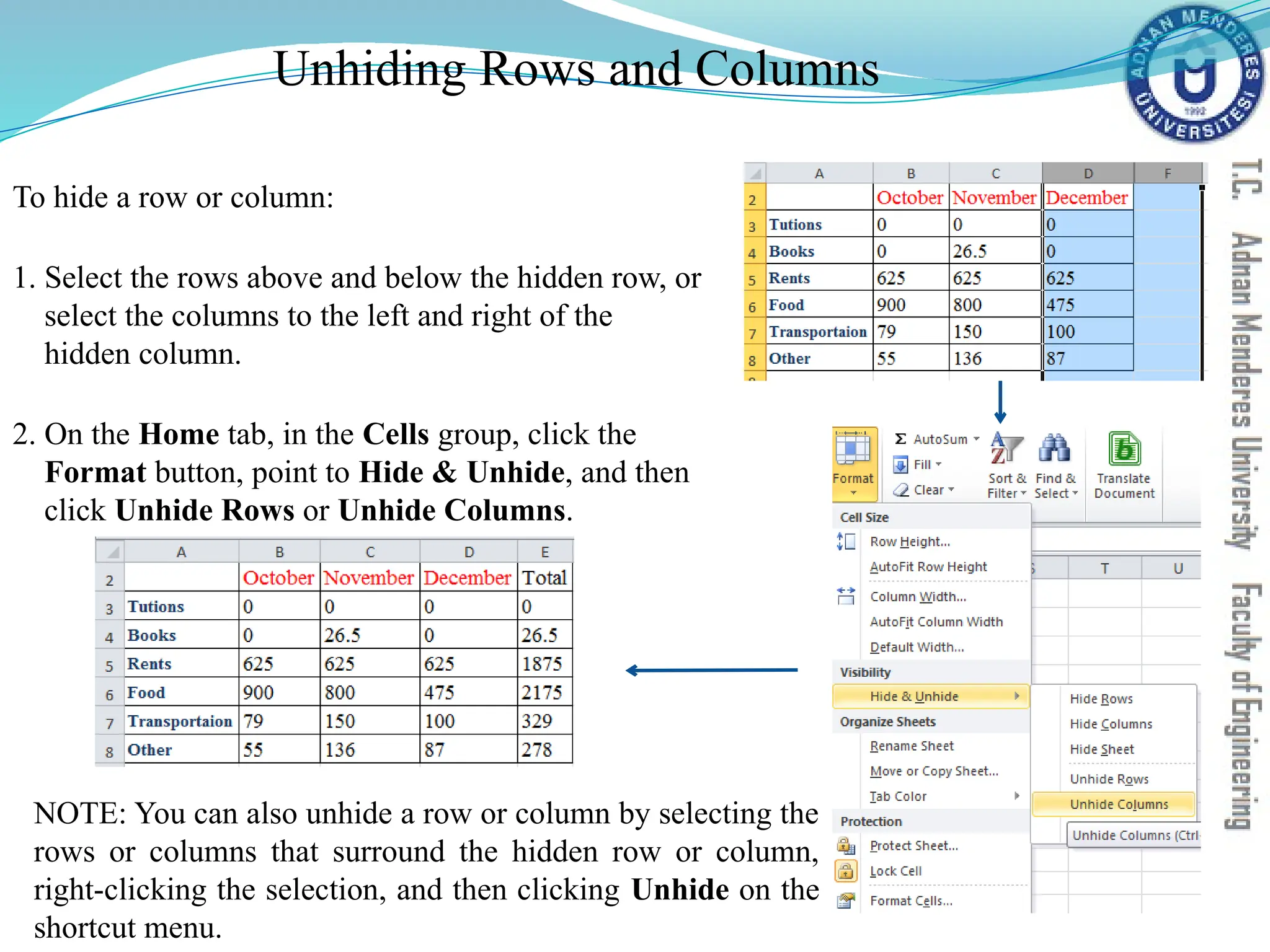Select column F header in top spreadsheet

1168,173
